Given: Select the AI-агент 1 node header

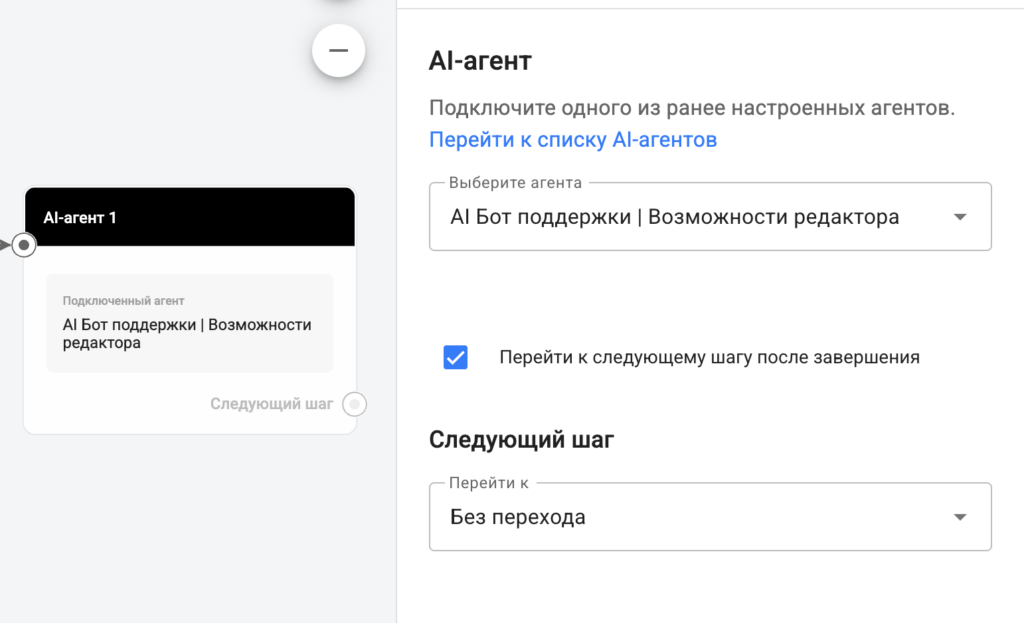Looking at the screenshot, I should [x=189, y=217].
